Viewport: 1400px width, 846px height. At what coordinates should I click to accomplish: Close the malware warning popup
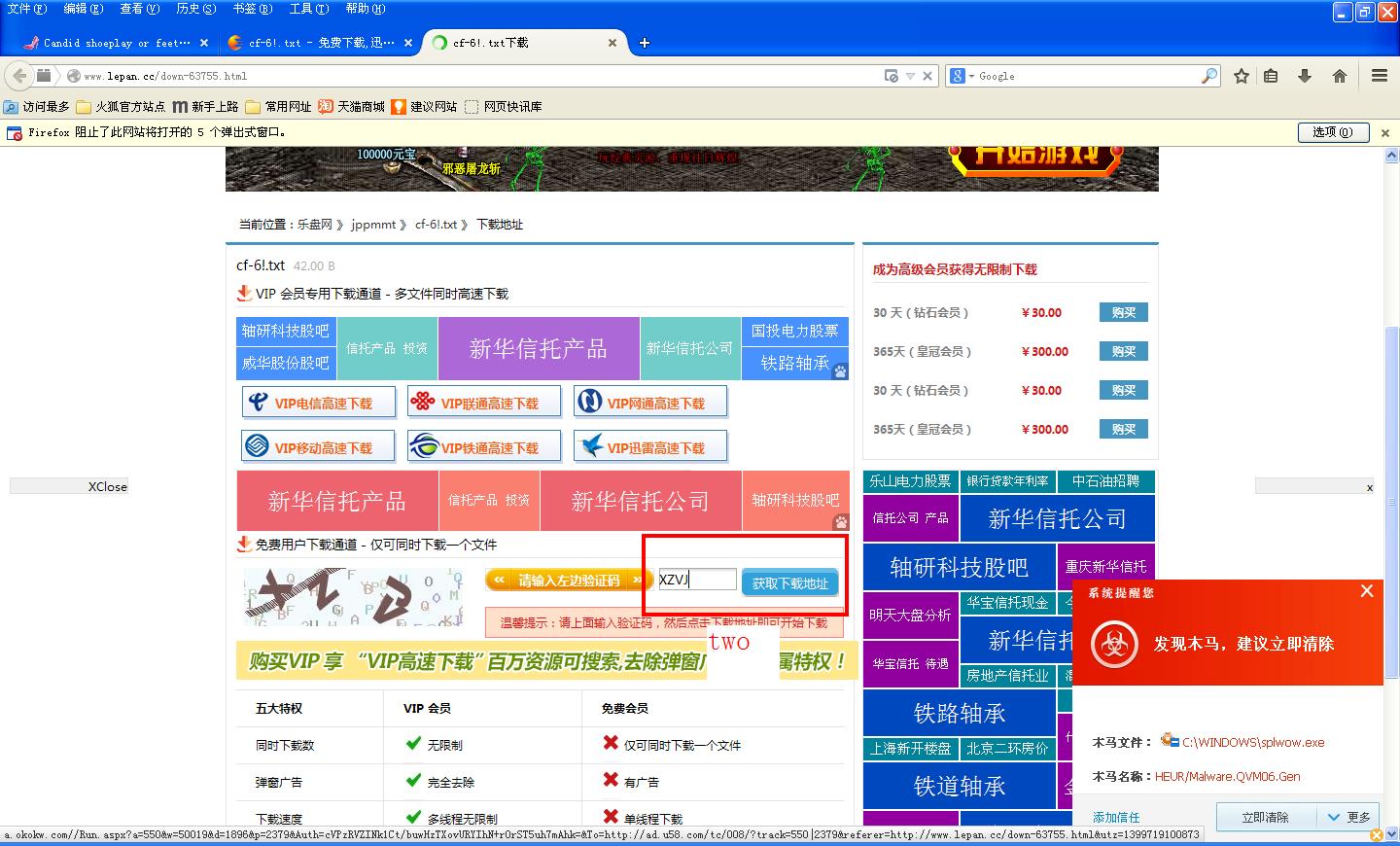(1367, 591)
